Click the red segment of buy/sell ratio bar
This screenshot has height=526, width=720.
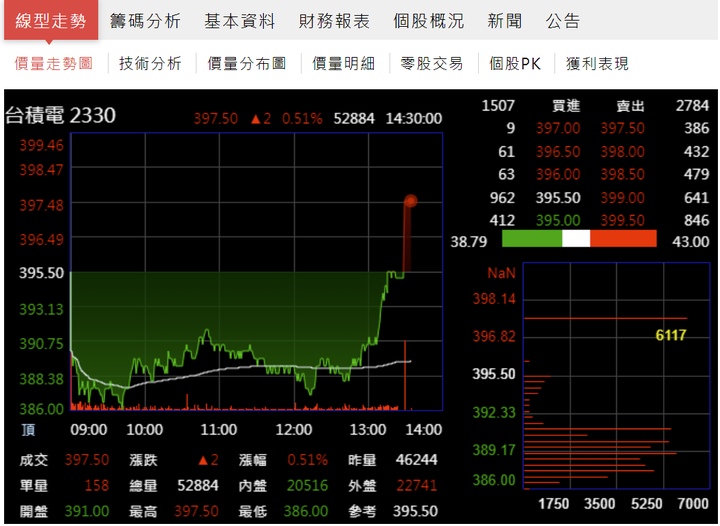pos(623,239)
